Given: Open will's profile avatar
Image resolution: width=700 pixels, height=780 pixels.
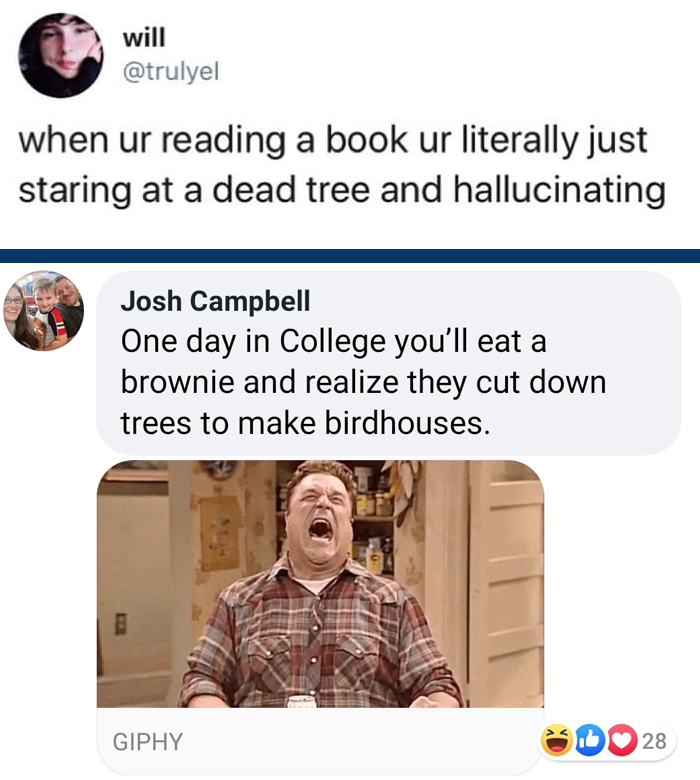Looking at the screenshot, I should 61,55.
